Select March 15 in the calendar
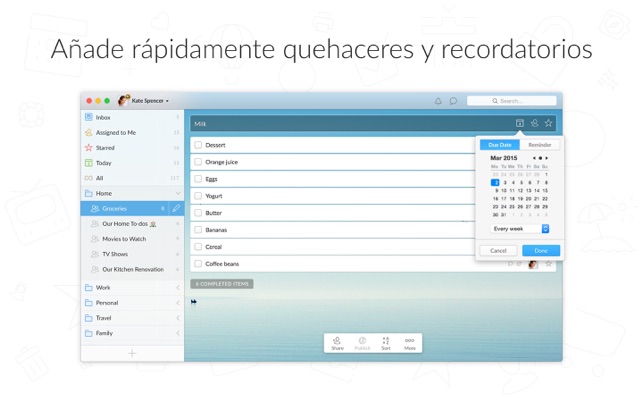The image size is (643, 402). 545,190
